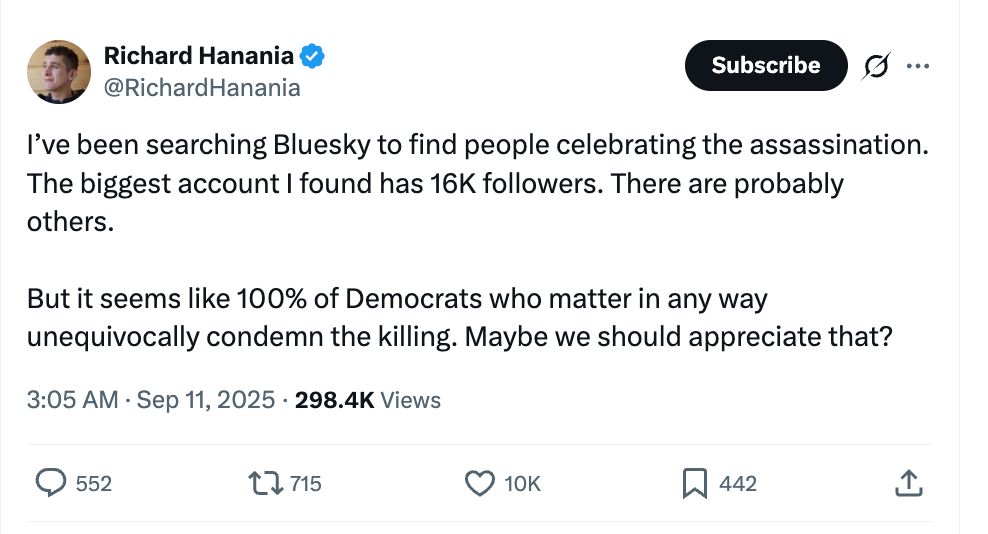Click the Grok slashed-circle icon

click(x=877, y=66)
